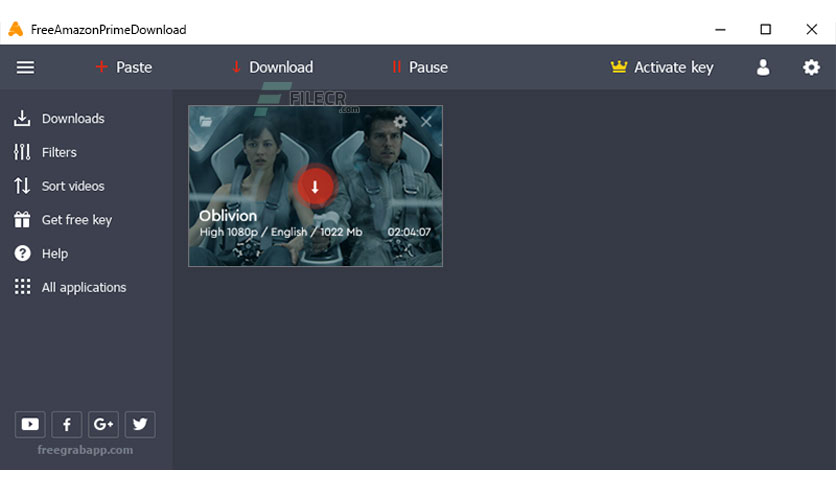Viewport: 836px width, 484px height.
Task: Visit the freegrabapp.com link
Action: click(x=85, y=450)
